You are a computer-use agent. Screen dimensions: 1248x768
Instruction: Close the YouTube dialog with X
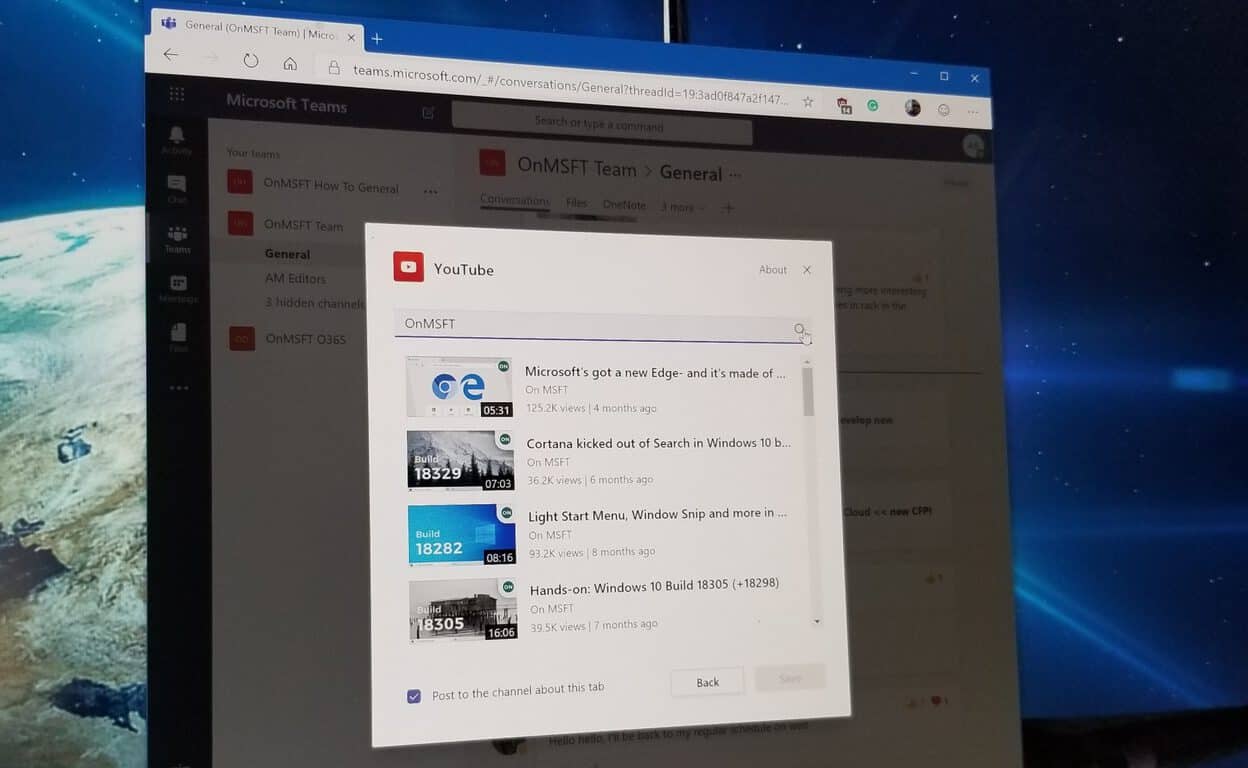tap(807, 270)
